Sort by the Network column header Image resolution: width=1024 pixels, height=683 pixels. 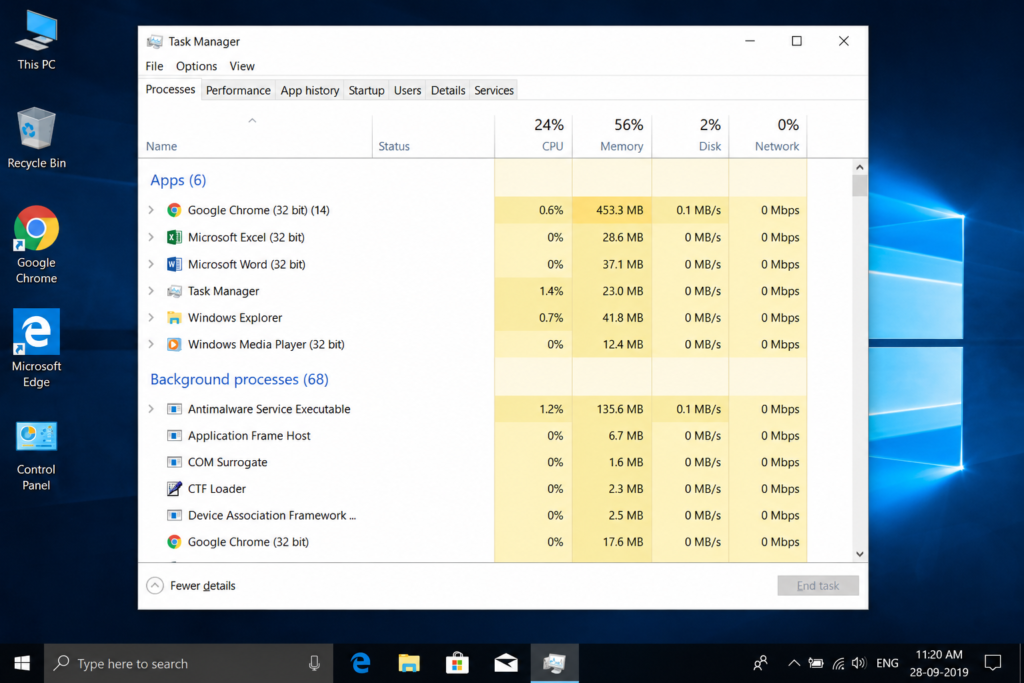click(x=768, y=135)
